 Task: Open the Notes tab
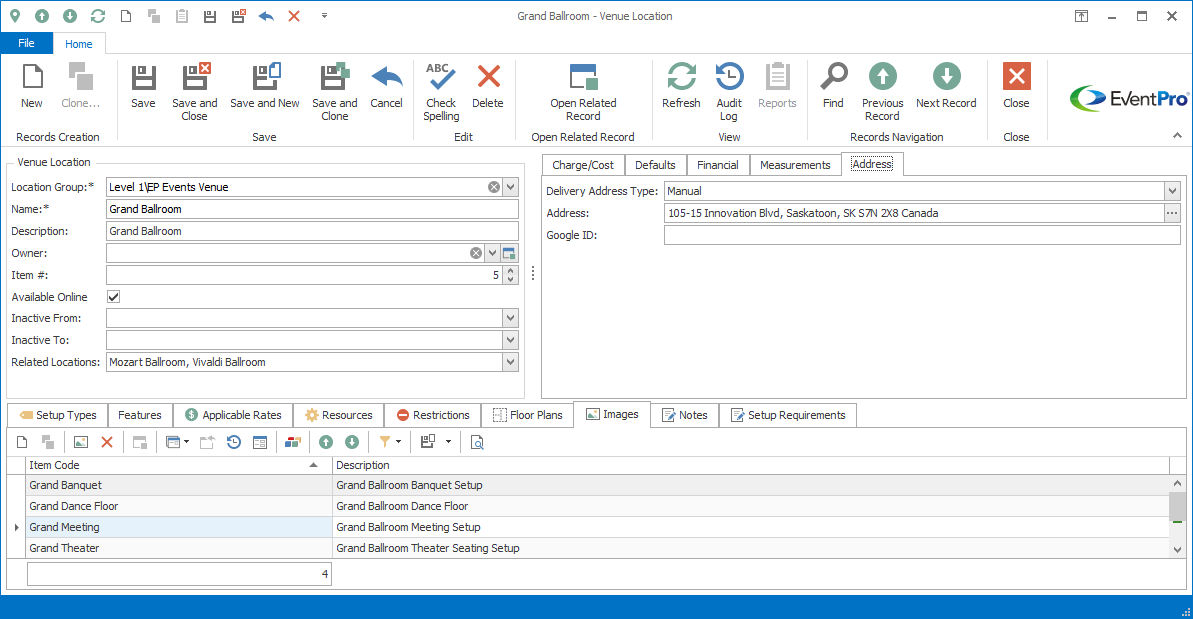685,415
